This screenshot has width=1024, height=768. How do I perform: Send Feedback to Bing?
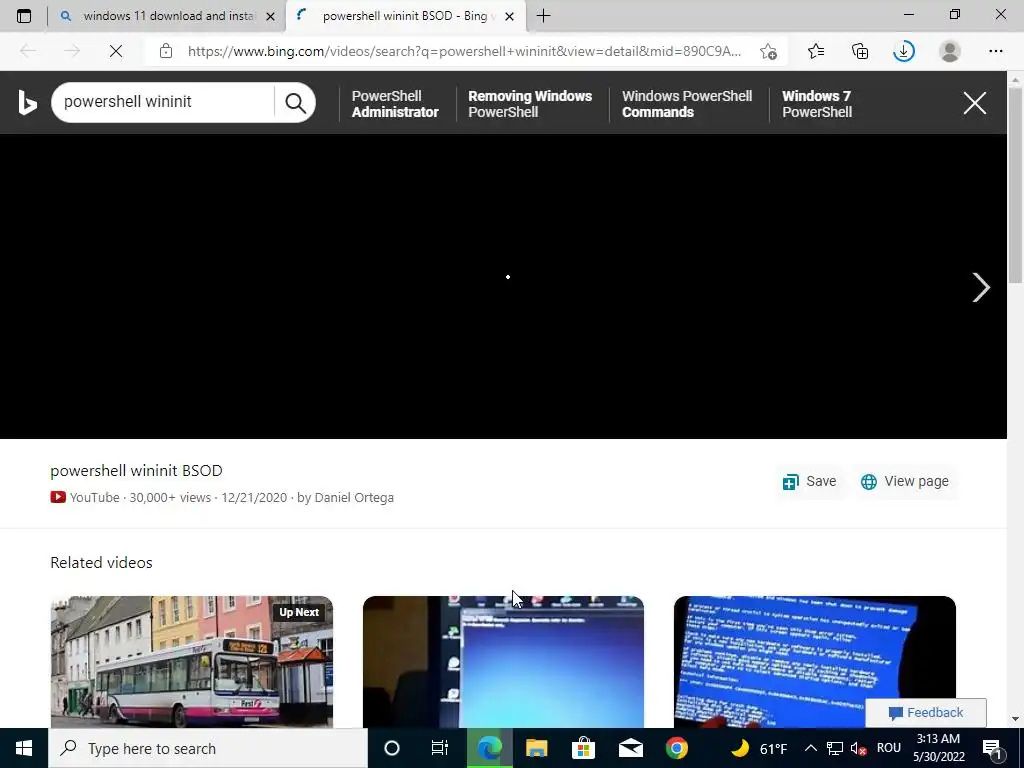pos(926,712)
